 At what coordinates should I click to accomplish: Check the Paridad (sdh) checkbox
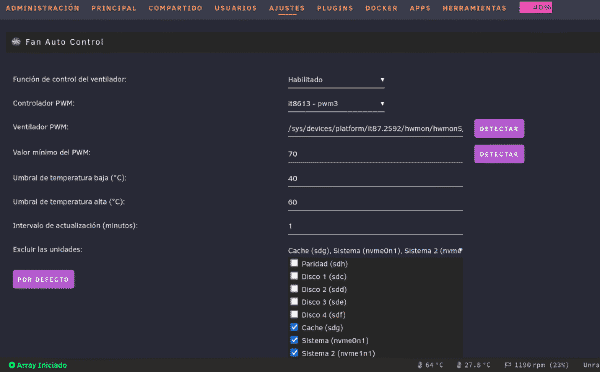(294, 263)
